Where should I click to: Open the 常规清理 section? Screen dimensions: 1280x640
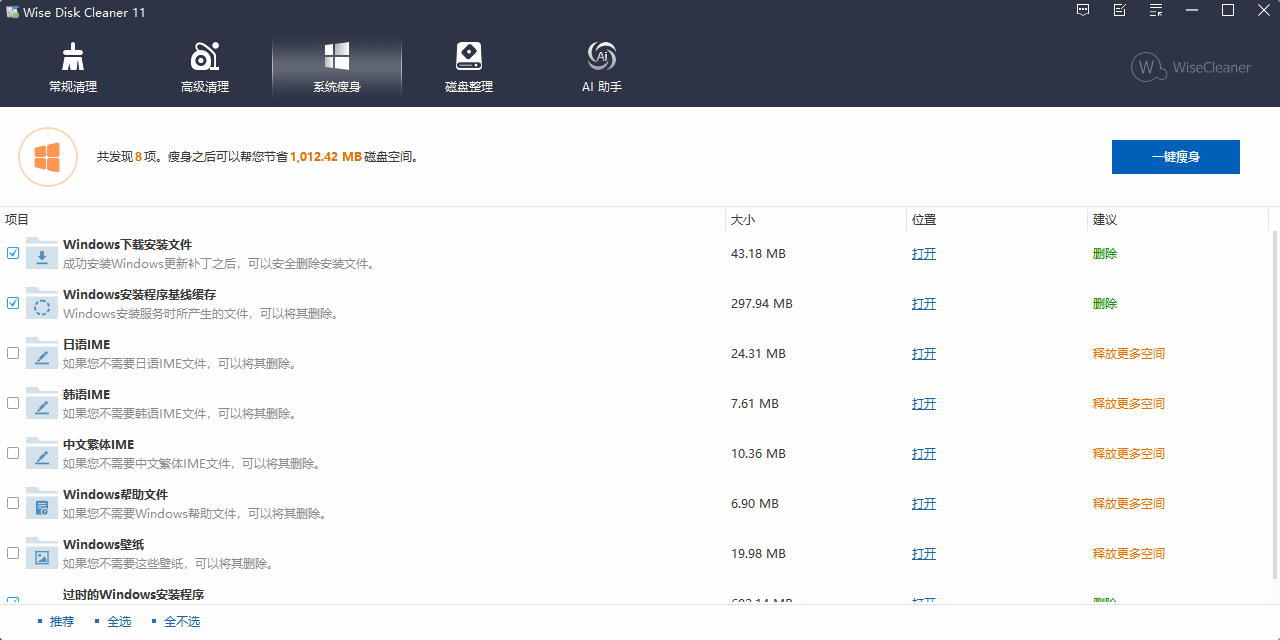(x=73, y=68)
